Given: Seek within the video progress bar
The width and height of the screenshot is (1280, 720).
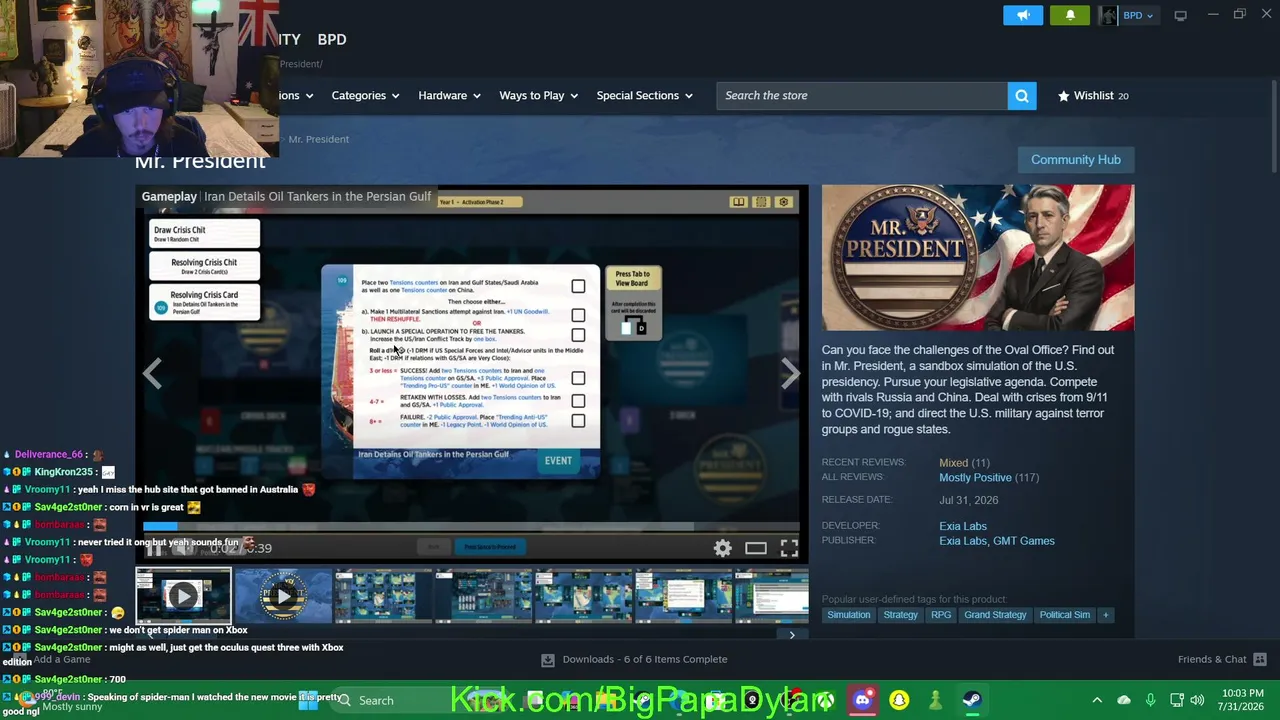Looking at the screenshot, I should 471,526.
